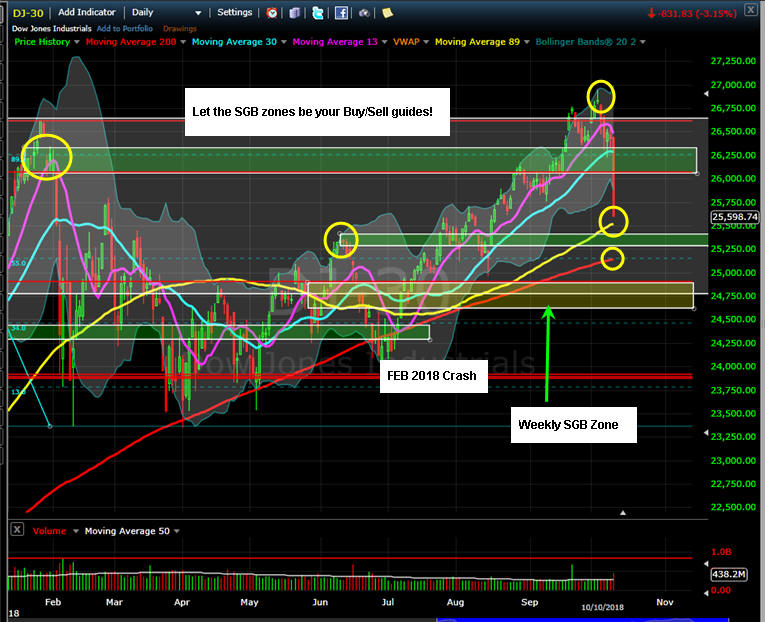The height and width of the screenshot is (622, 765).
Task: Expand Moving Average 200 indicator menu
Action: tap(183, 42)
